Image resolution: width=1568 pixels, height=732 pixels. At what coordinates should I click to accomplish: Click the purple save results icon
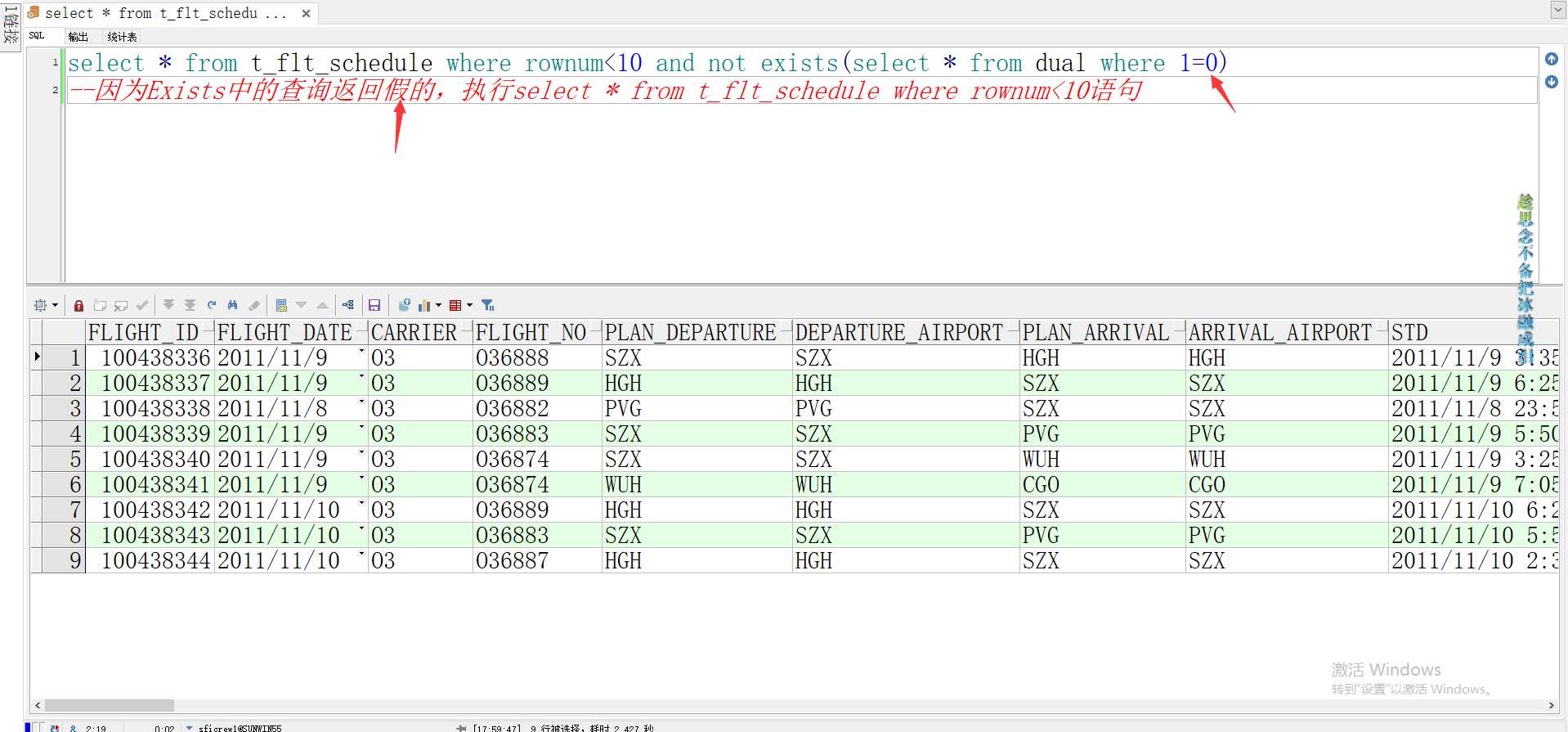374,305
